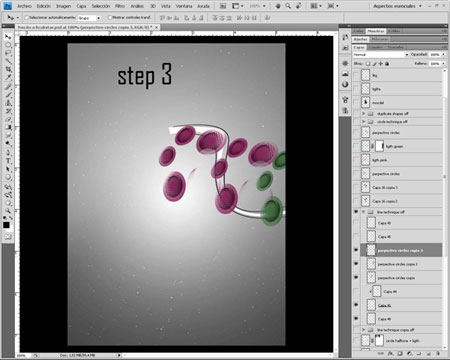Show the model layer
The height and width of the screenshot is (360, 450).
click(356, 102)
